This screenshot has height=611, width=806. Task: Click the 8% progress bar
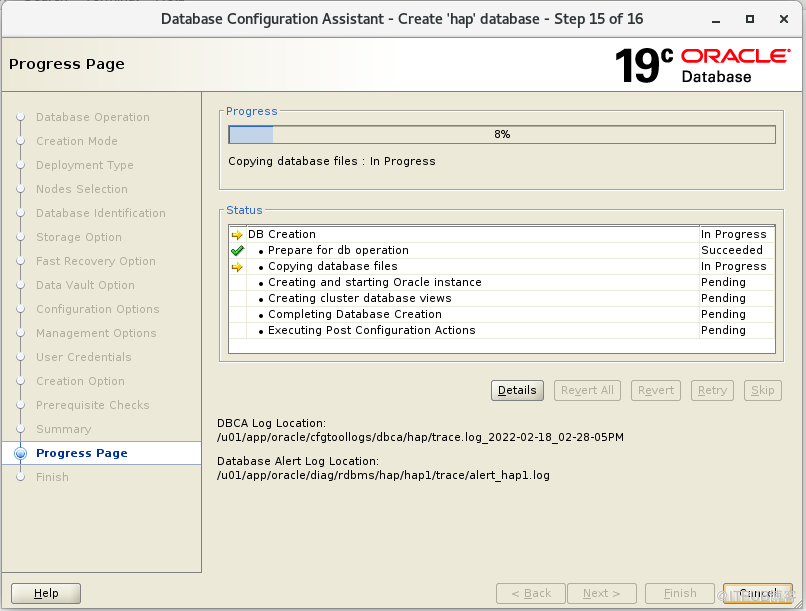pyautogui.click(x=502, y=135)
